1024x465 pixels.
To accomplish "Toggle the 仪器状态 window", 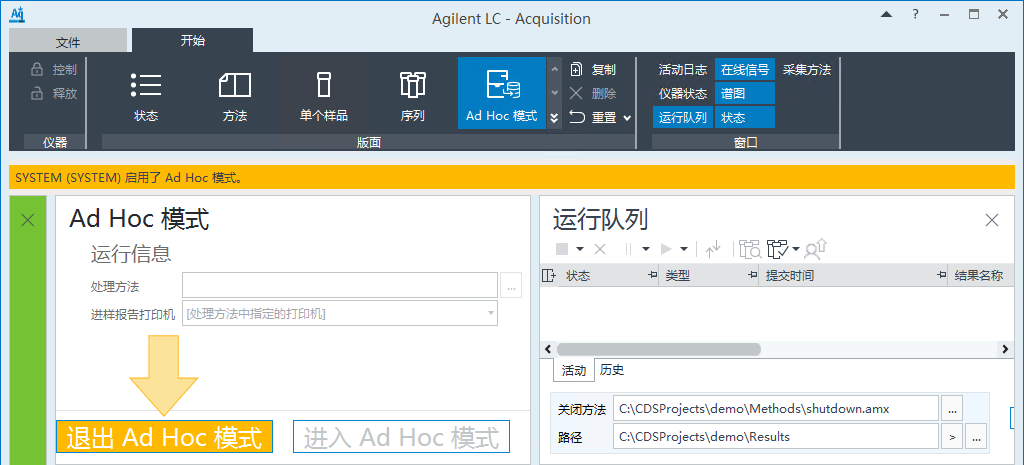I will point(683,93).
